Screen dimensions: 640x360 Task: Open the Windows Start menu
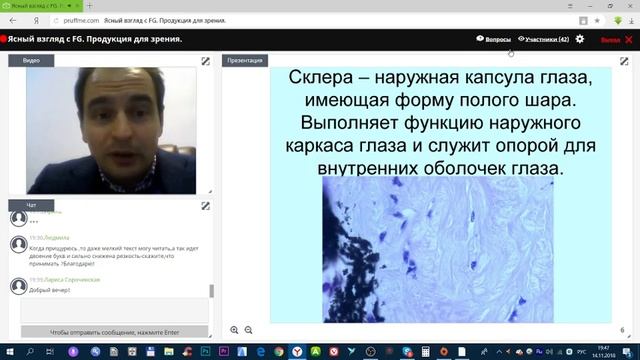point(10,351)
